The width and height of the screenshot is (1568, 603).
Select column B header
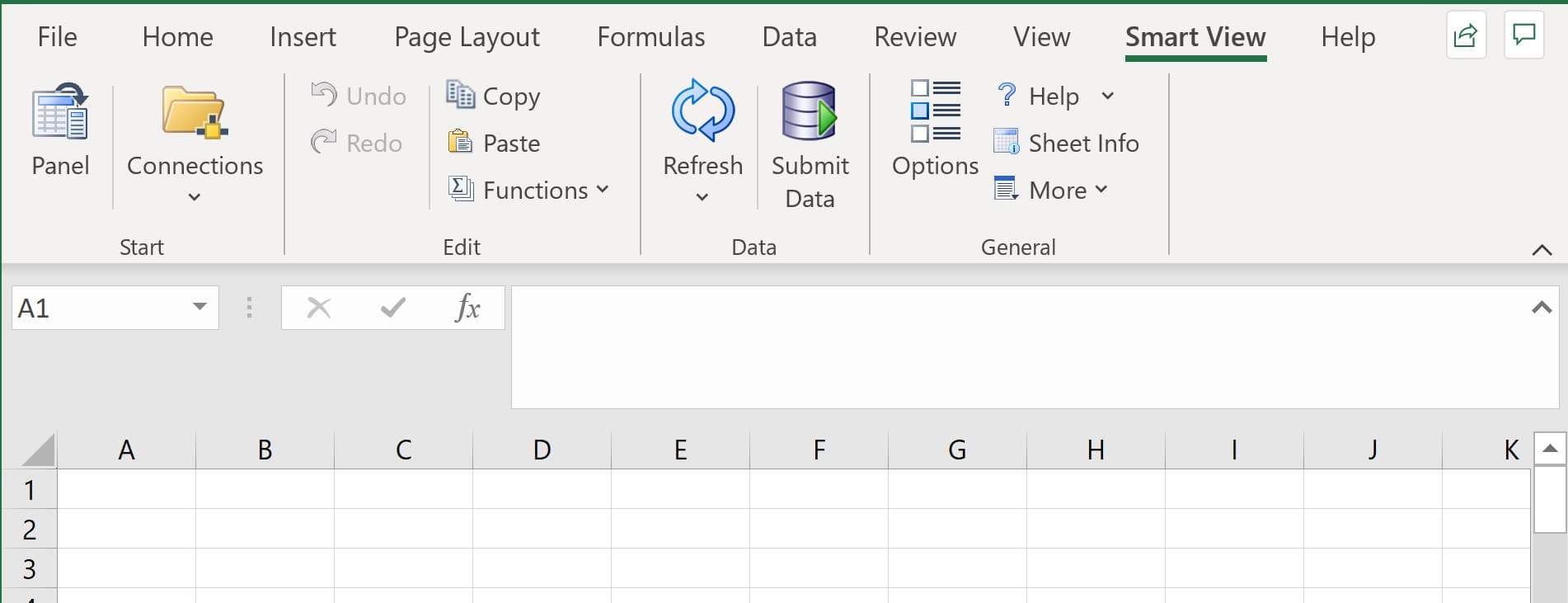click(x=265, y=450)
